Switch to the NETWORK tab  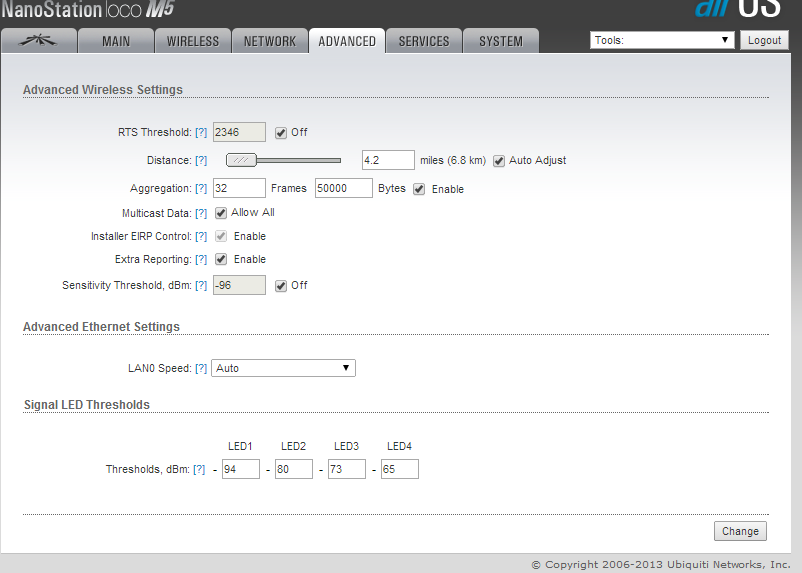270,41
